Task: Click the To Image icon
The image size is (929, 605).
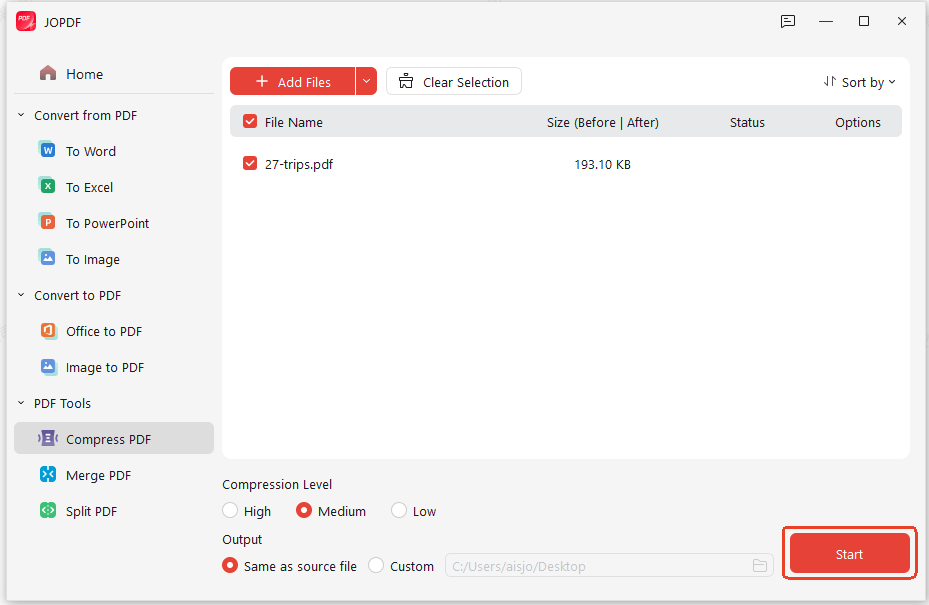Action: click(x=48, y=259)
